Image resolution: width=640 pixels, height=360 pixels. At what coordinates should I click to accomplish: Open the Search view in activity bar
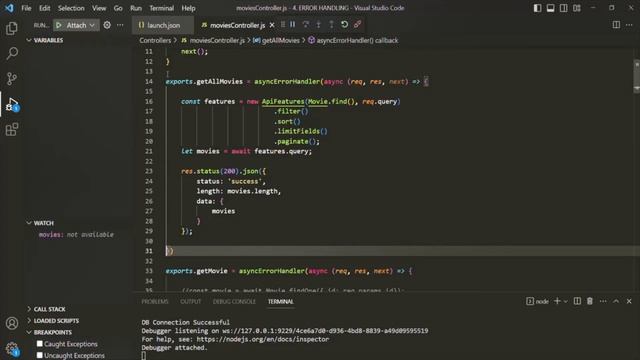tap(12, 53)
